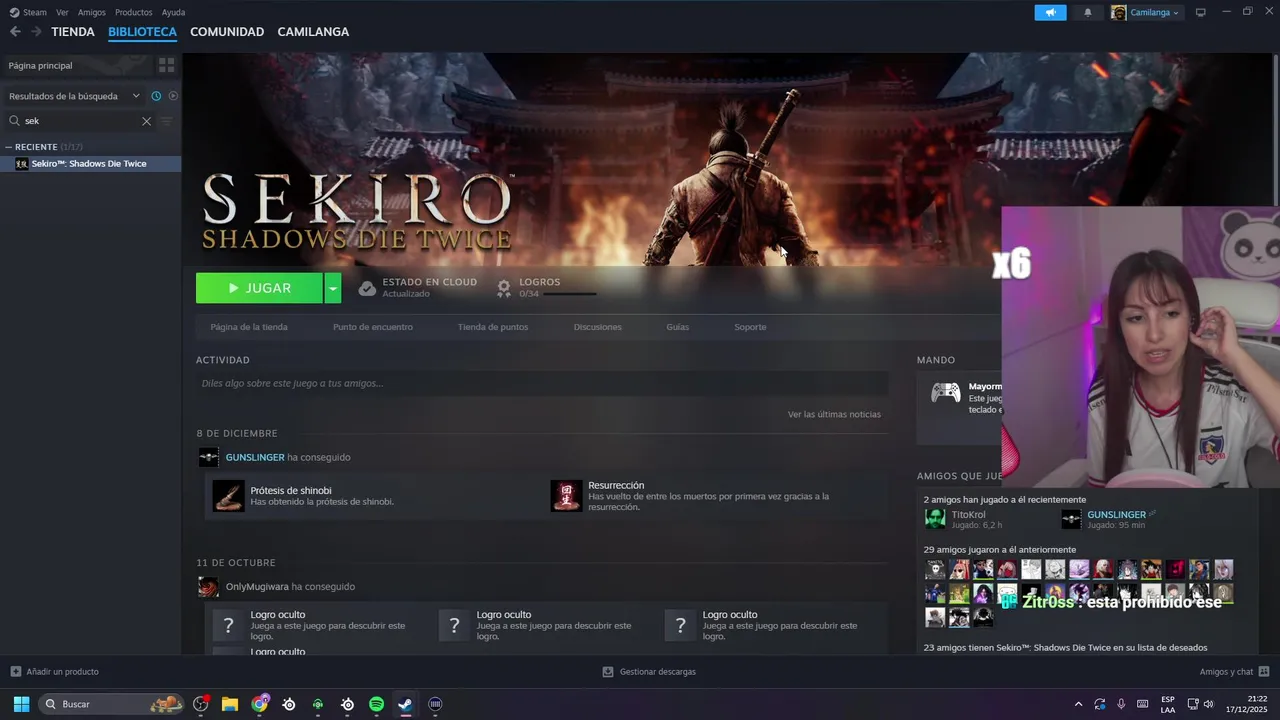Screen dimensions: 1280x720
Task: Open the notifications bell
Action: (1088, 12)
